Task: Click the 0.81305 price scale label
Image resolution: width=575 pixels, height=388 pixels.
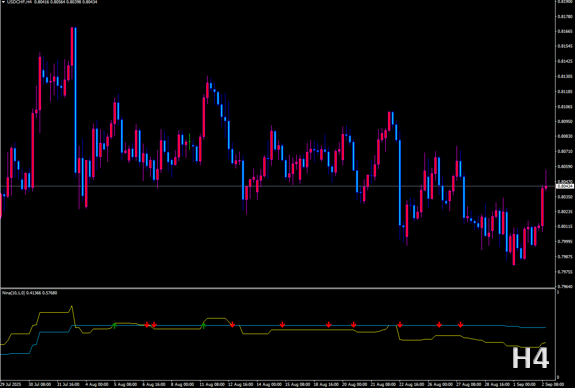Action: tap(565, 76)
